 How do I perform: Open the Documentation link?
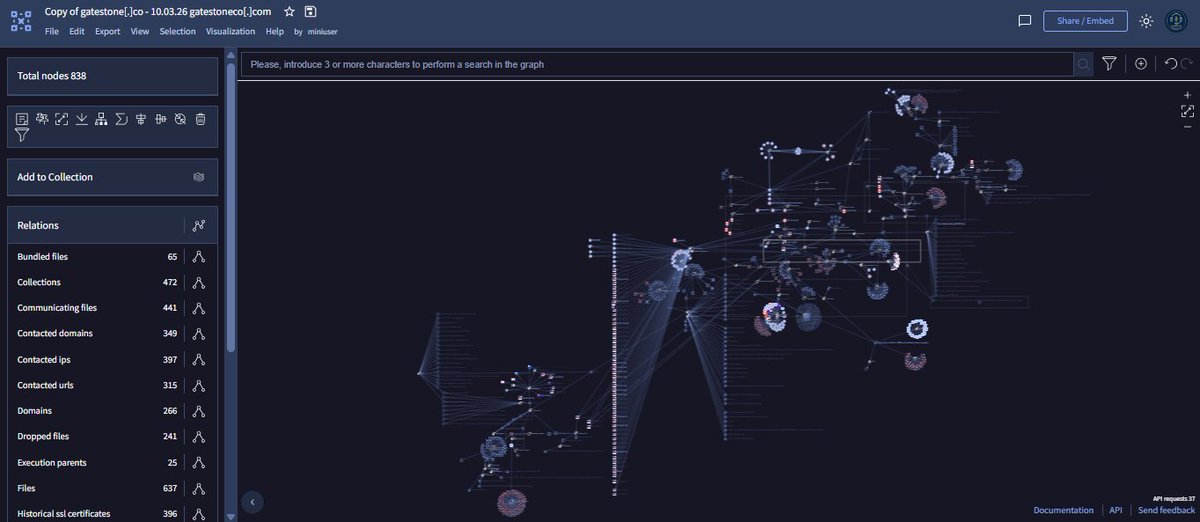pyautogui.click(x=1064, y=510)
